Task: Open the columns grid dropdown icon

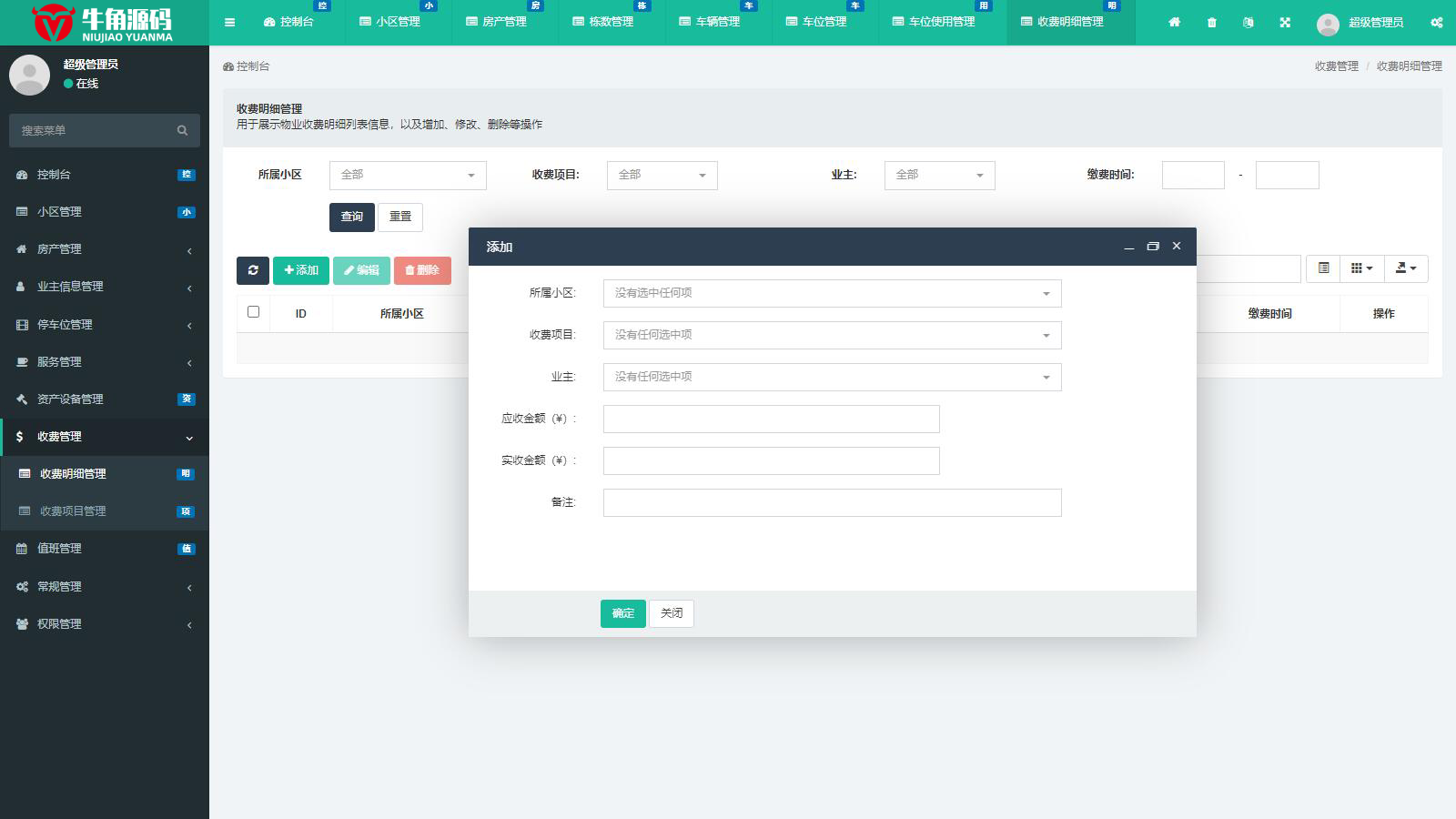Action: point(1361,268)
